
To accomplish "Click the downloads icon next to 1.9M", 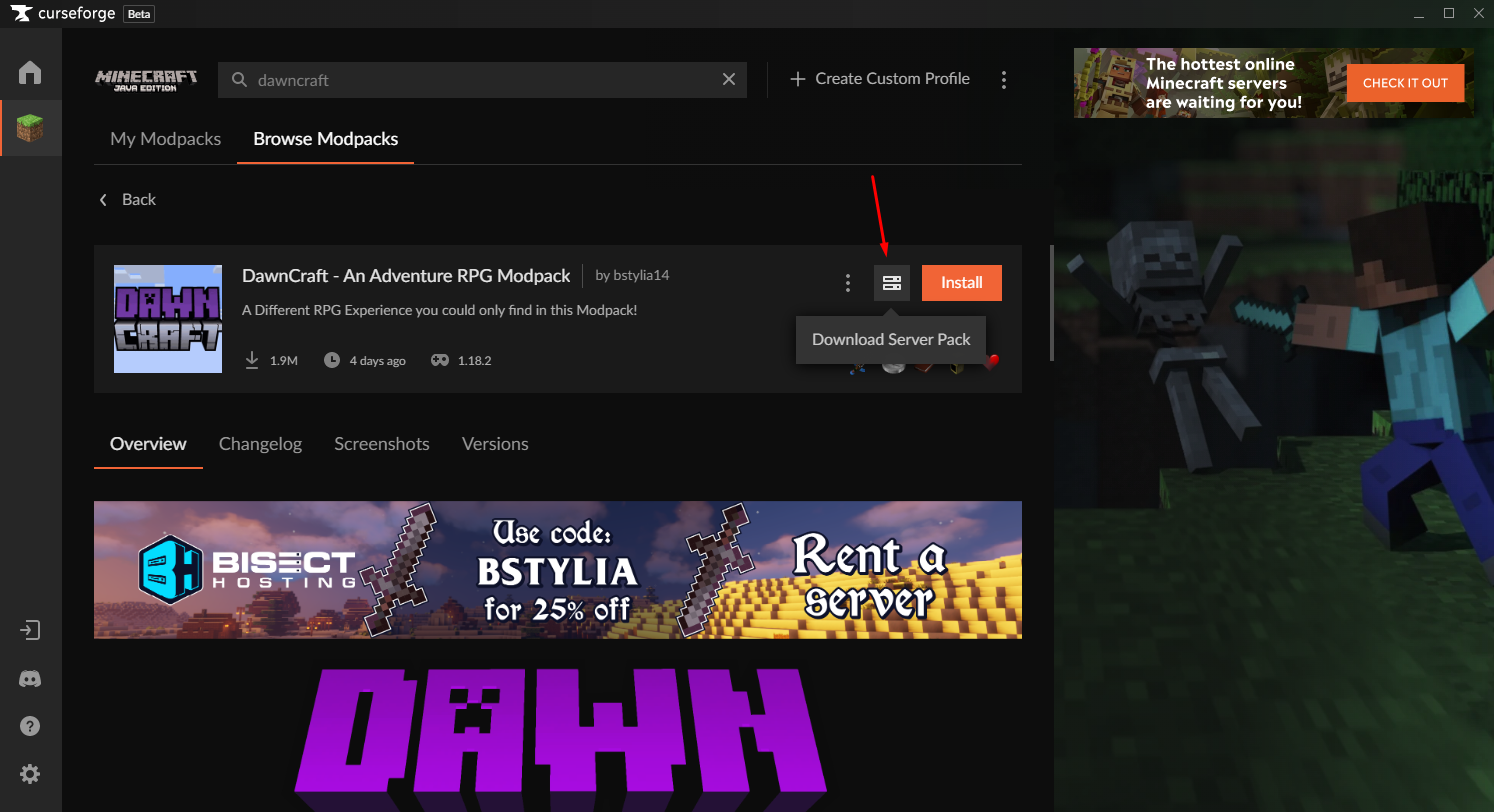I will click(253, 360).
